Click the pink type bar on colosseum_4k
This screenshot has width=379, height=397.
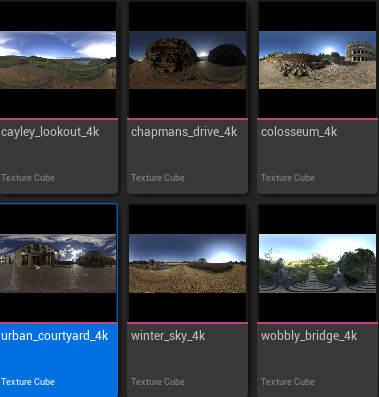(317, 119)
